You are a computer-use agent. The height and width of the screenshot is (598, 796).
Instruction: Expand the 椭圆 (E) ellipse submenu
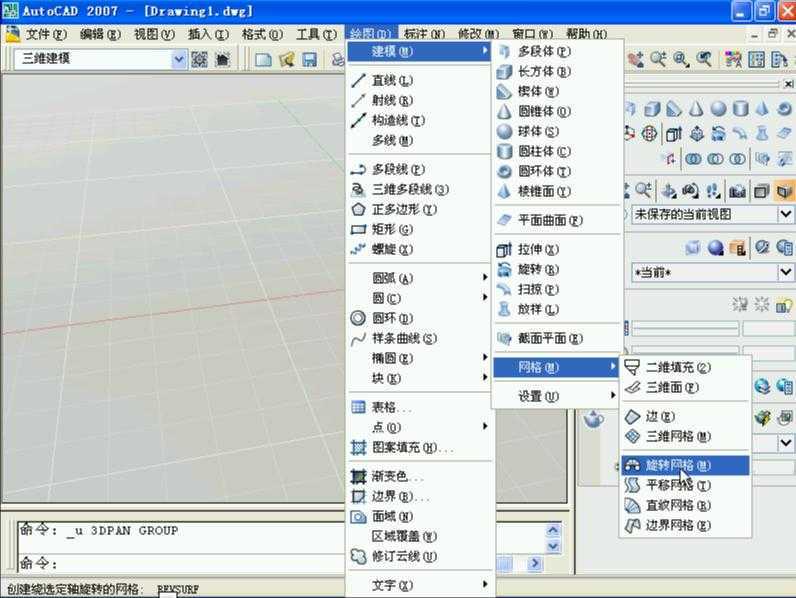[x=419, y=358]
